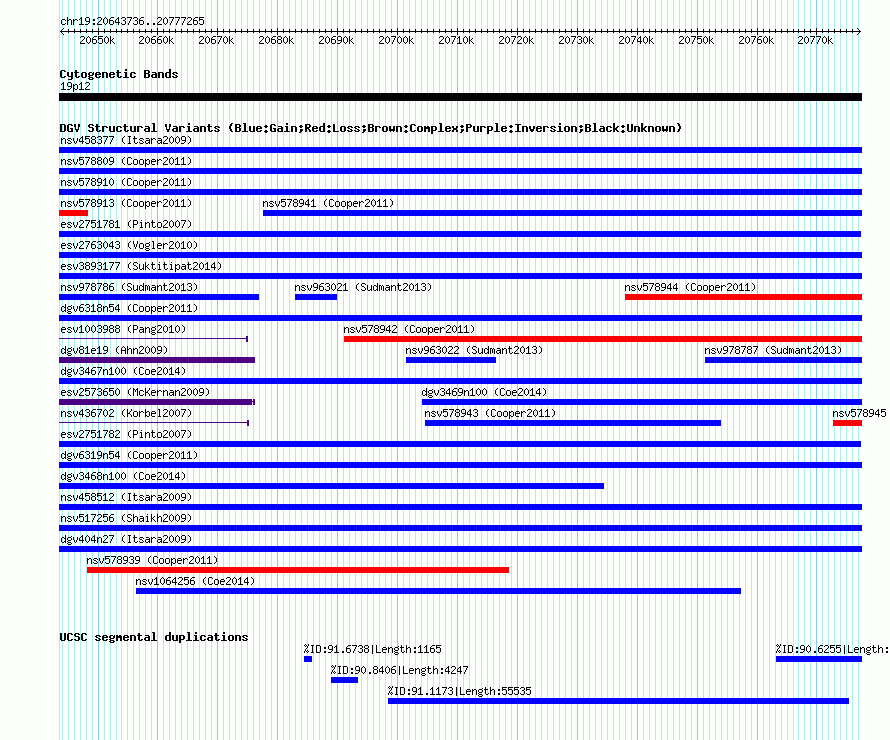
Task: Click the 19p12 band label
Action: tap(75, 86)
